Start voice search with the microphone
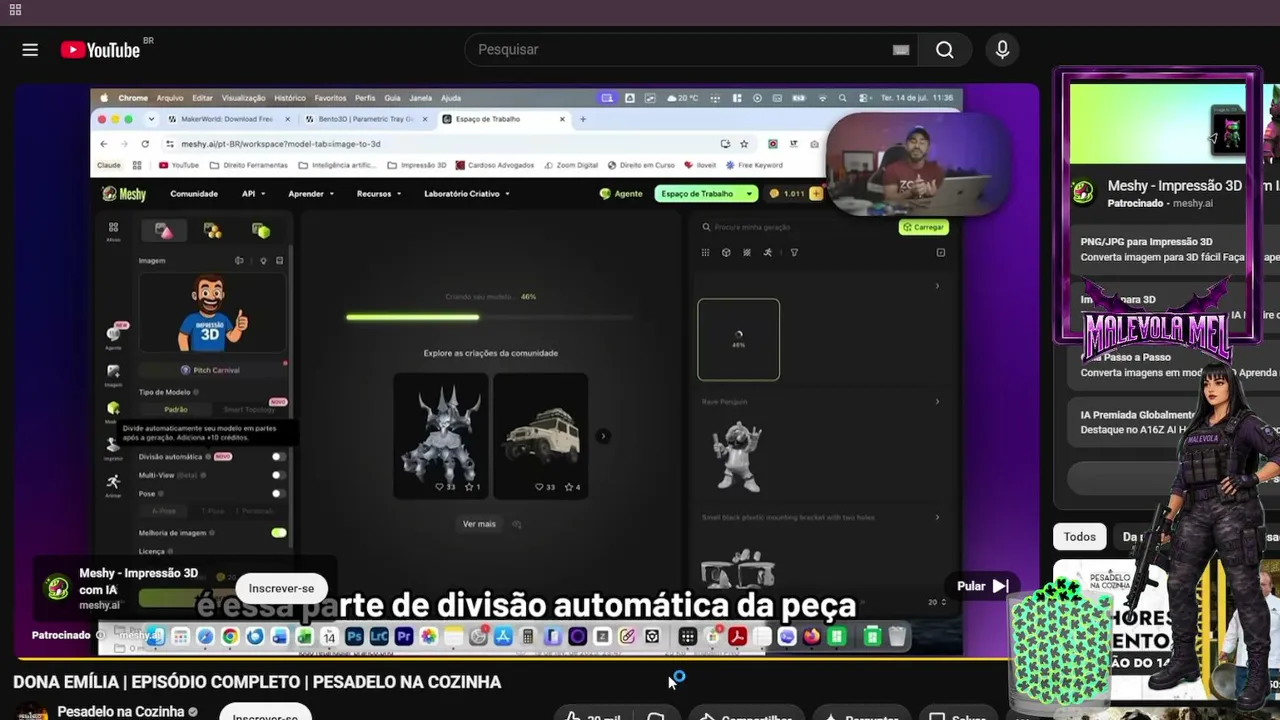The height and width of the screenshot is (720, 1280). point(1002,50)
